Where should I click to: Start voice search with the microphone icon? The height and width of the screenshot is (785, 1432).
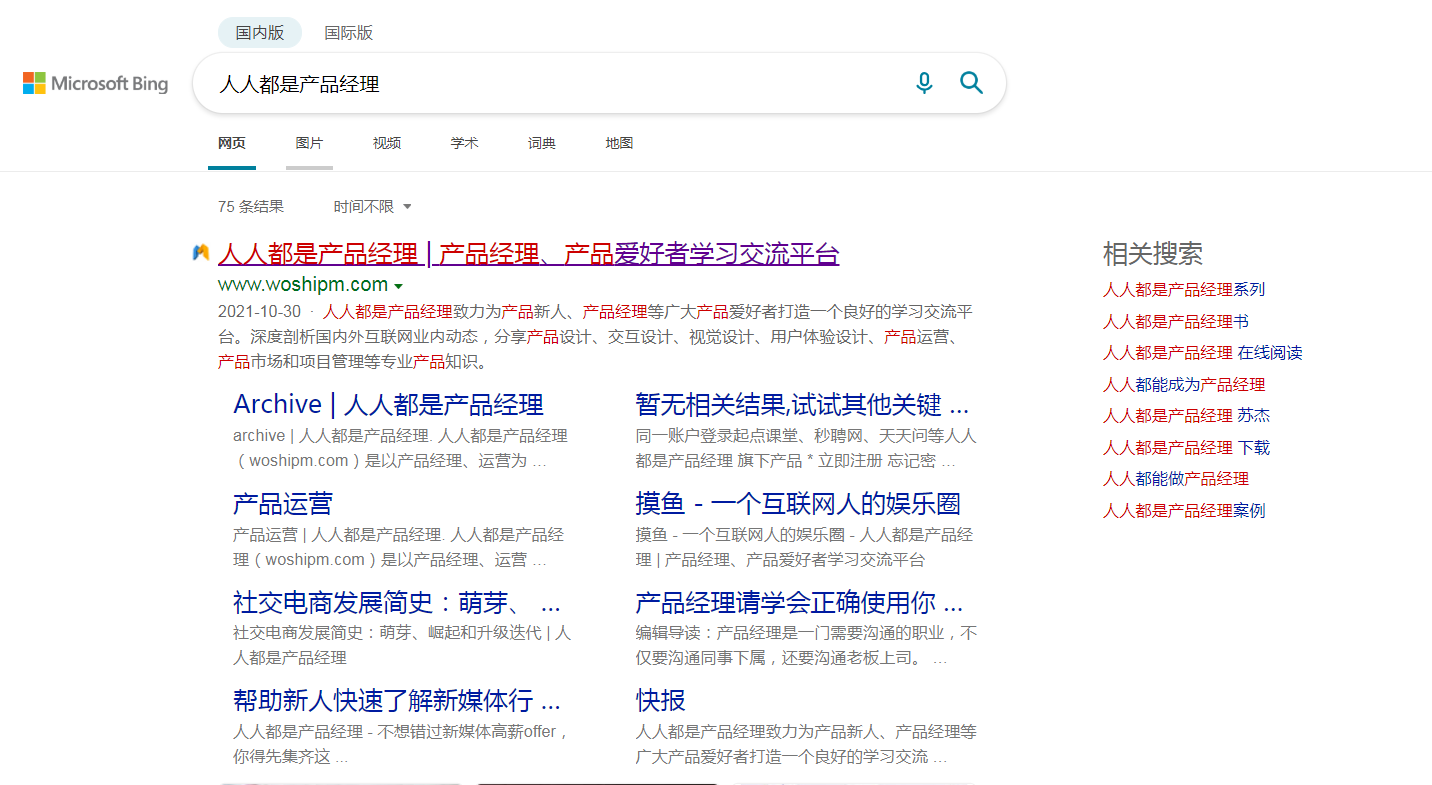[x=924, y=83]
